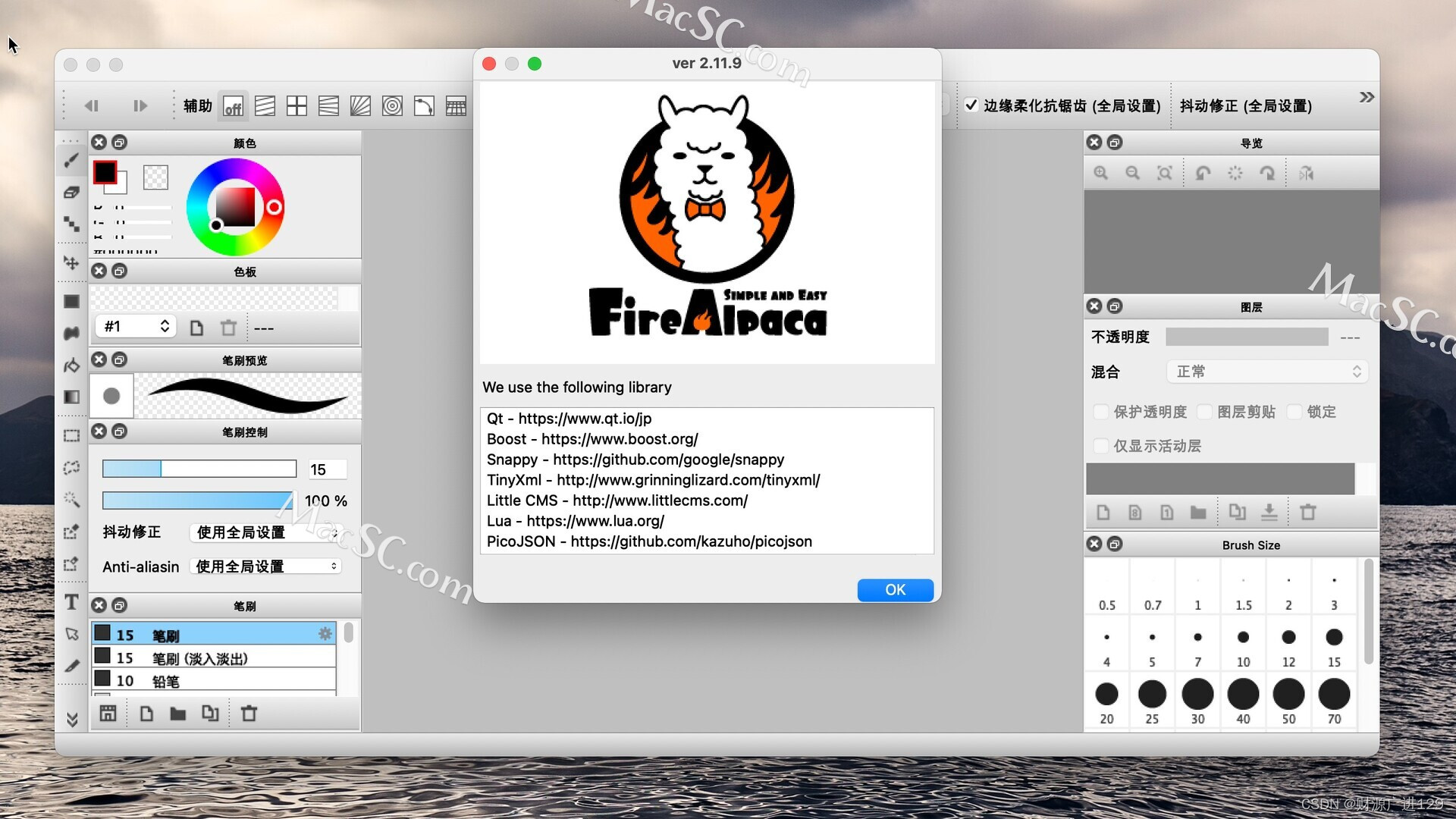This screenshot has height=819, width=1456.
Task: Select the Dot tool
Action: pos(71,224)
